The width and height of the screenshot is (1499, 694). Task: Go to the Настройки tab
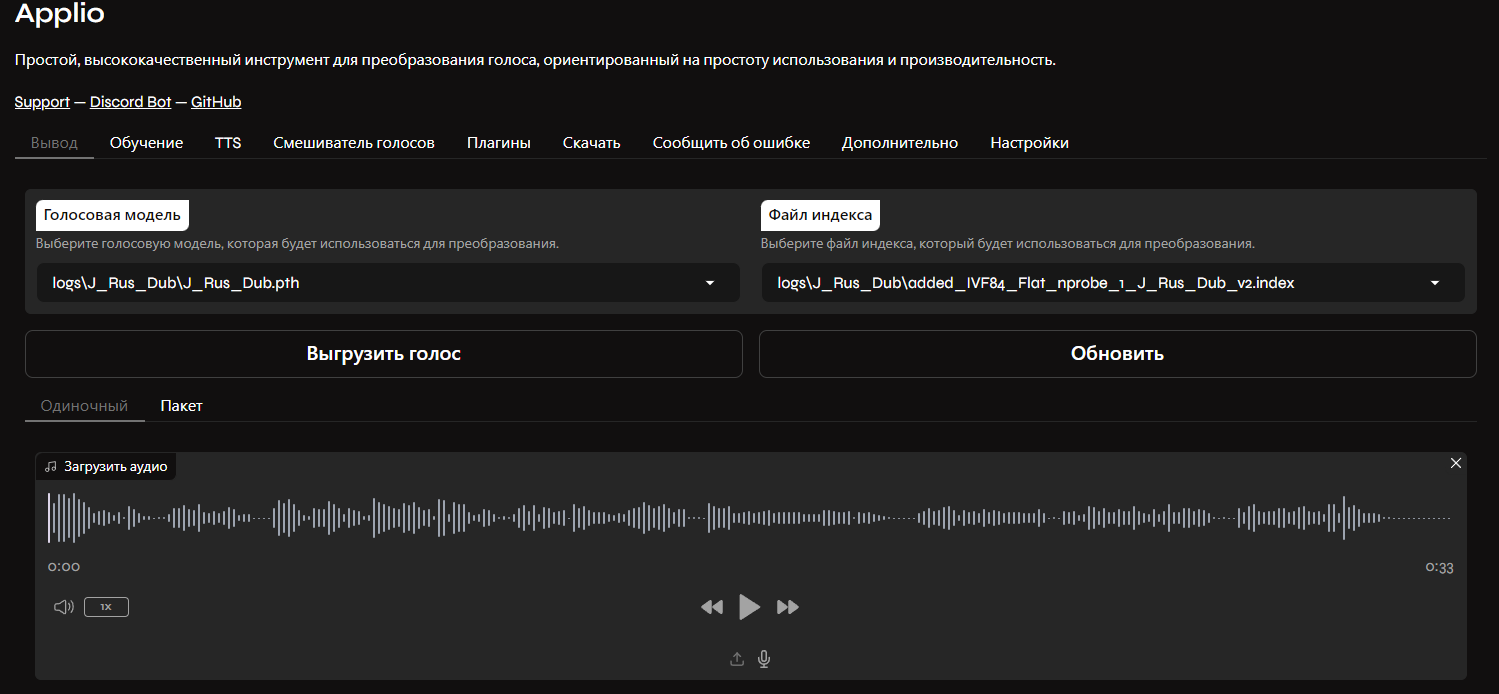1029,143
